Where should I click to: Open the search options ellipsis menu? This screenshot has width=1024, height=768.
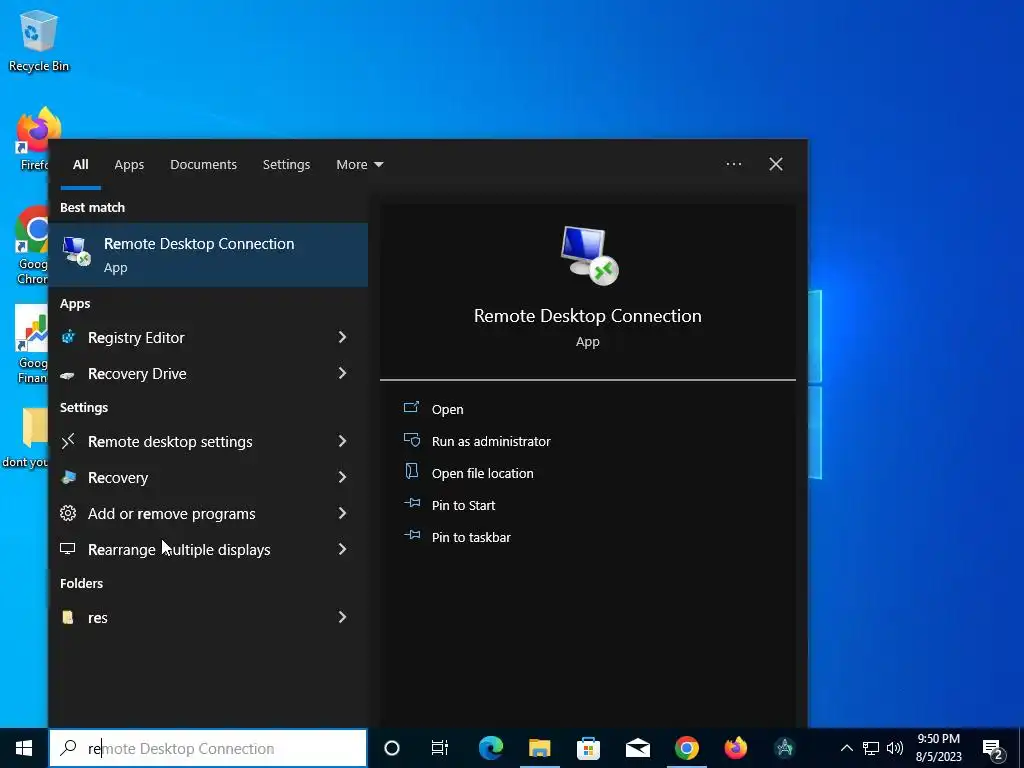733,164
